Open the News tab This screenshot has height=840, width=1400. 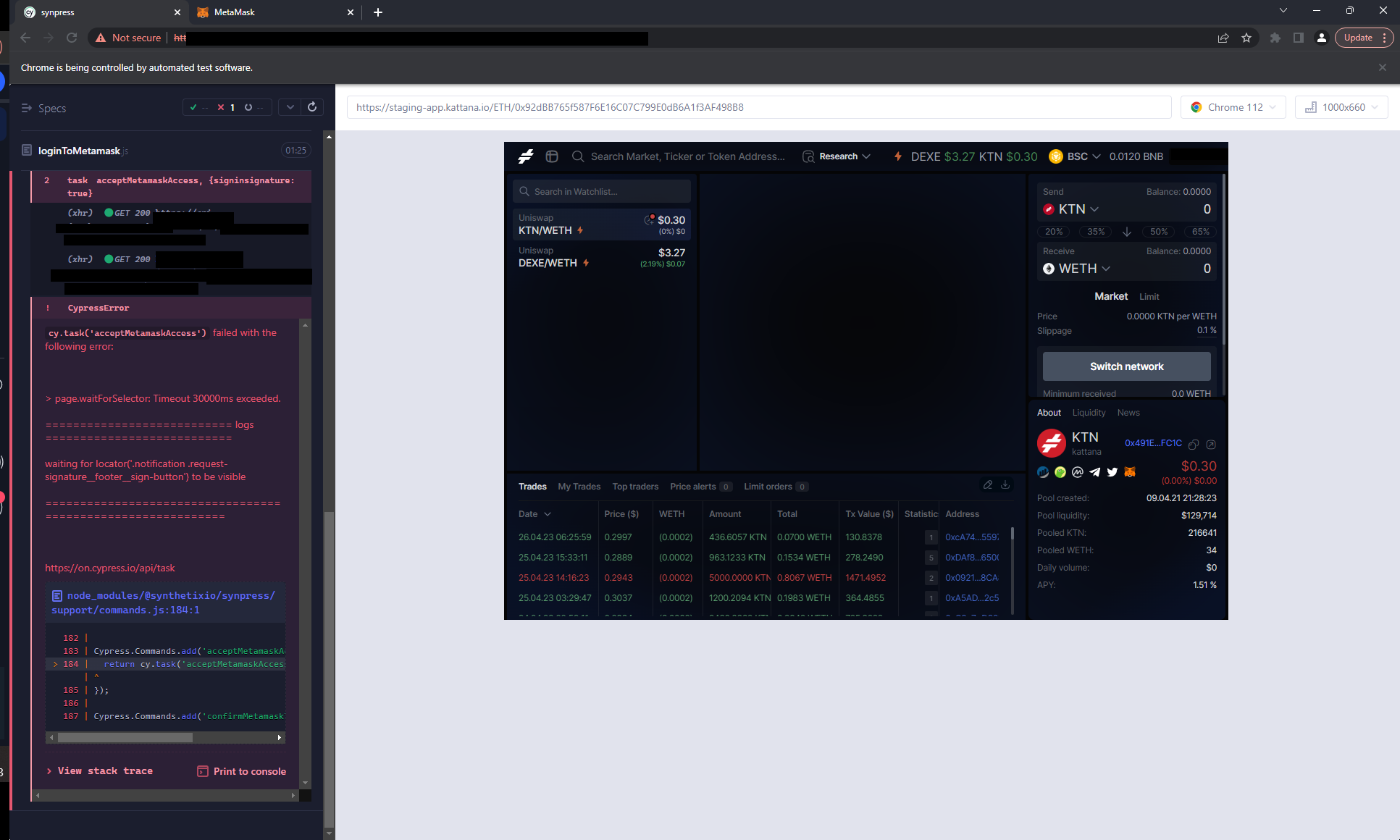pyautogui.click(x=1128, y=413)
